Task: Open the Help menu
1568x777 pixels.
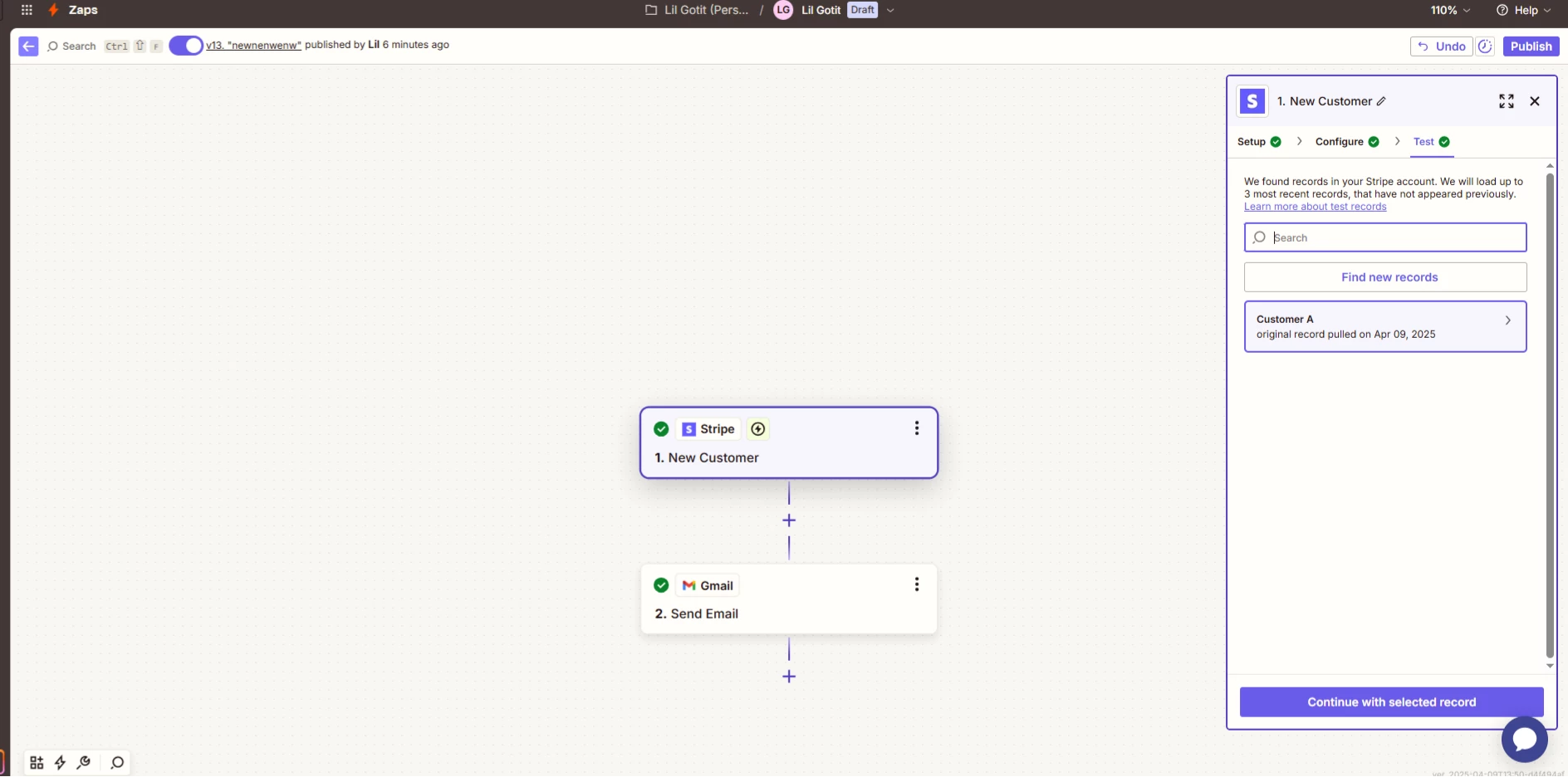Action: (x=1524, y=10)
